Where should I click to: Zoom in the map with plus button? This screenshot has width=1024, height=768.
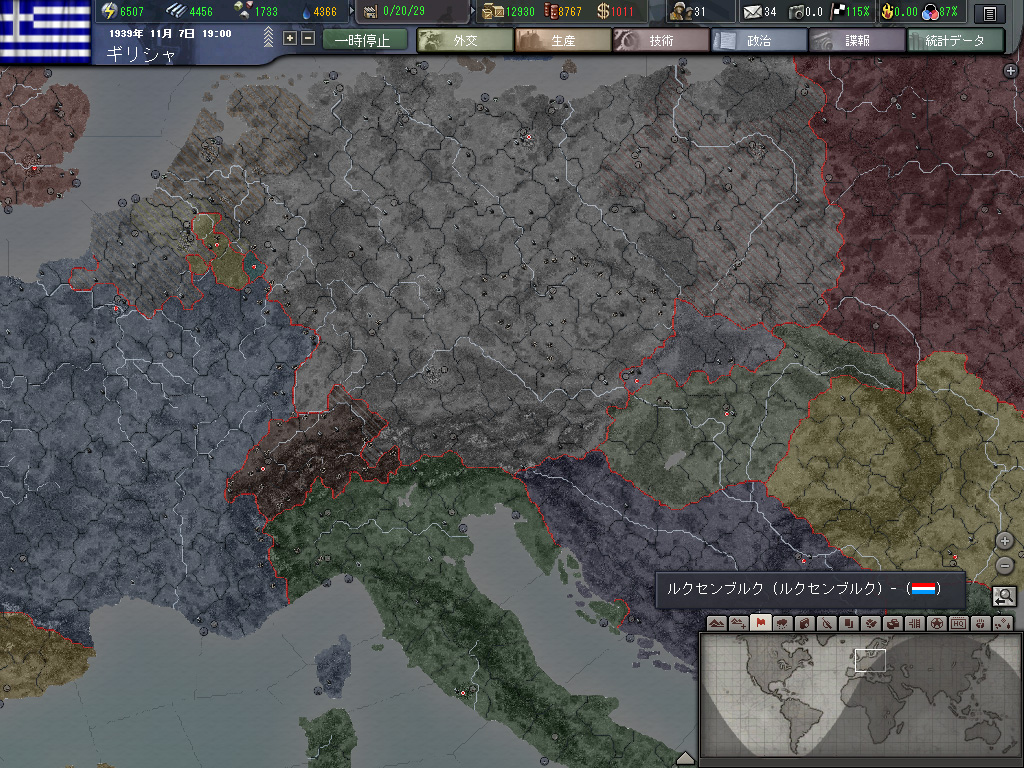(1004, 541)
